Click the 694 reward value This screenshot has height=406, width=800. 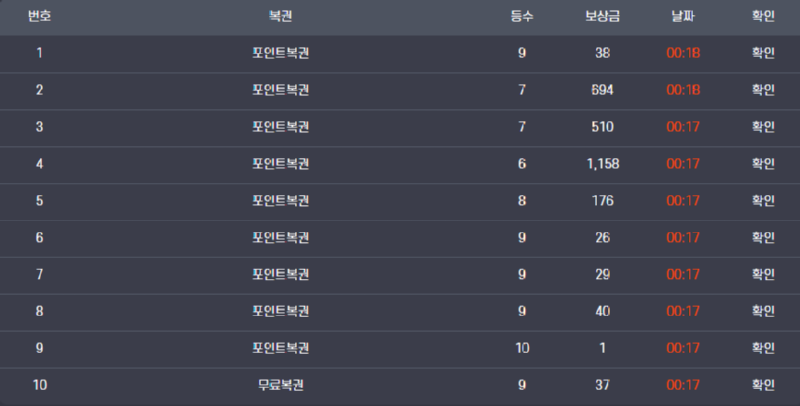pyautogui.click(x=602, y=90)
